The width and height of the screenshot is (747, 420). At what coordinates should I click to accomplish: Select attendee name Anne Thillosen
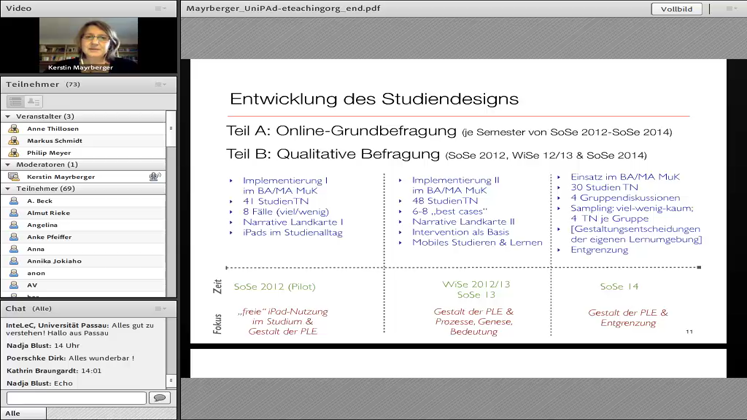click(x=53, y=129)
